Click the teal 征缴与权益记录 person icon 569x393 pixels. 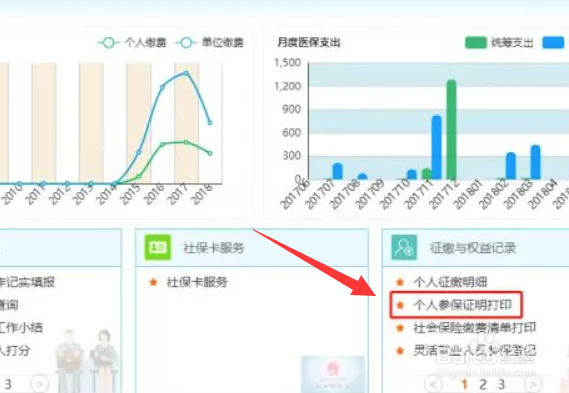[x=404, y=247]
